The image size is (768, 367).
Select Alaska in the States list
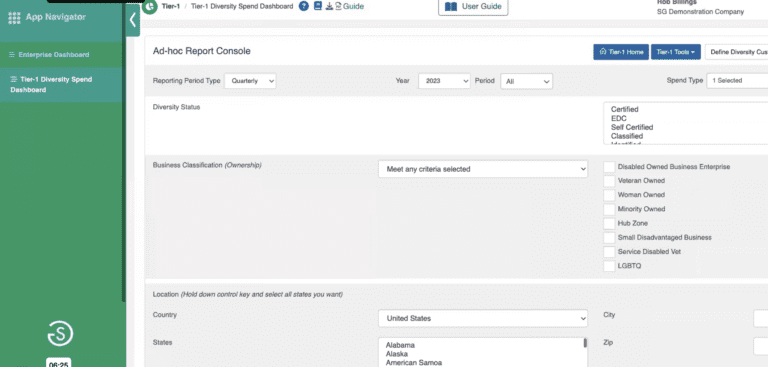click(397, 354)
